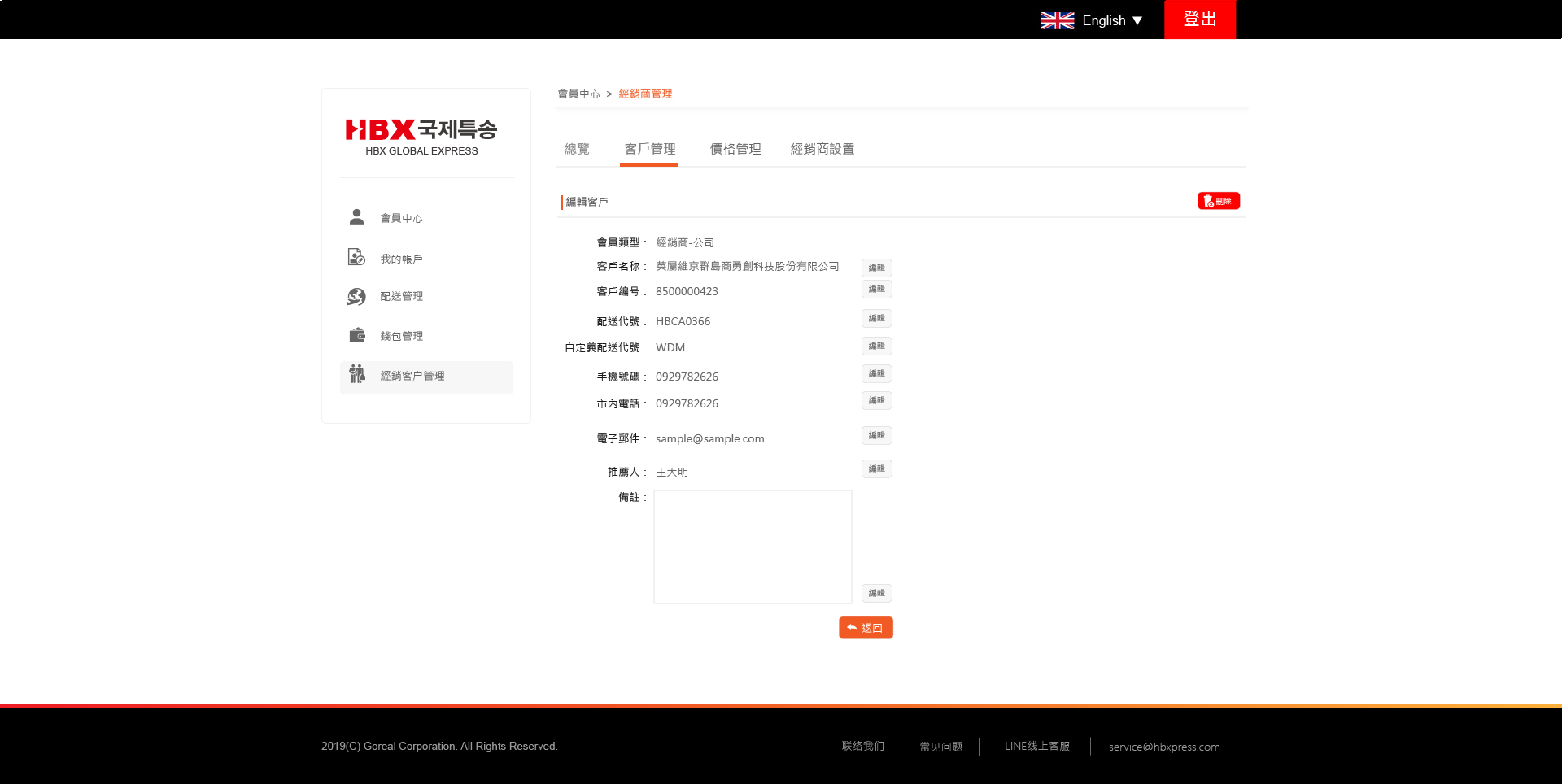This screenshot has width=1562, height=784.
Task: Open the 联络我们 contact us footer link
Action: coord(862,746)
